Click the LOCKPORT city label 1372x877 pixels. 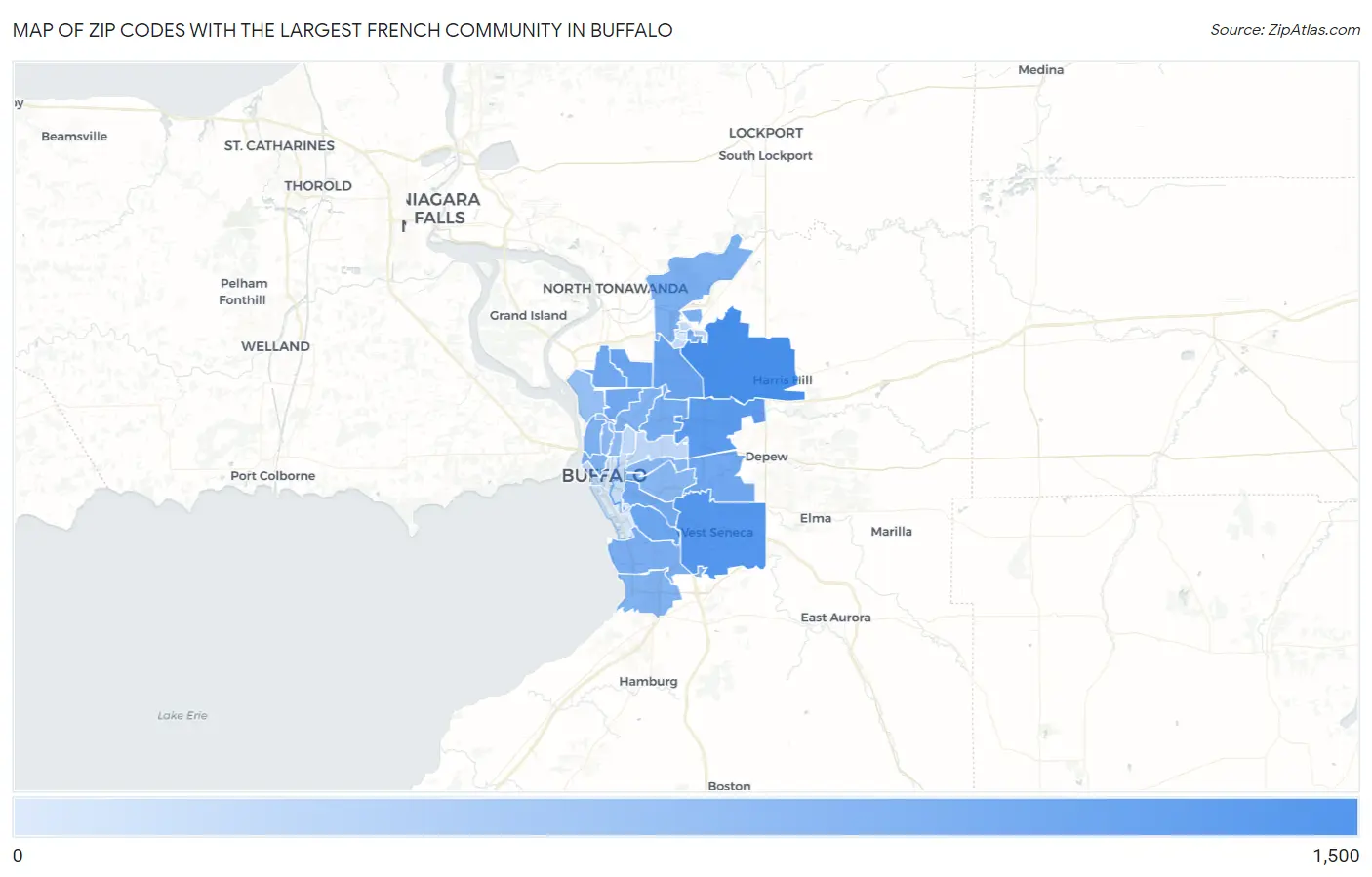coord(766,133)
